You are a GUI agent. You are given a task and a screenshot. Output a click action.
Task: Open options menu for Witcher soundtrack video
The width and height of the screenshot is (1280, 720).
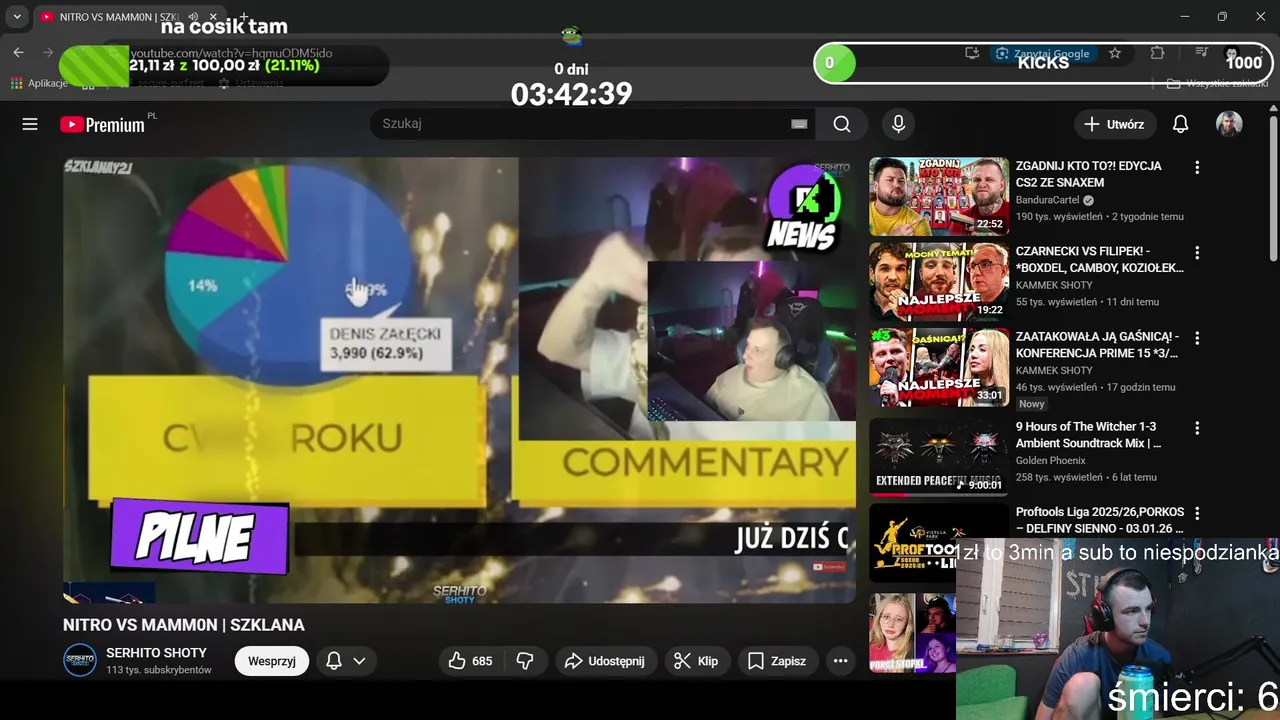coord(1197,428)
